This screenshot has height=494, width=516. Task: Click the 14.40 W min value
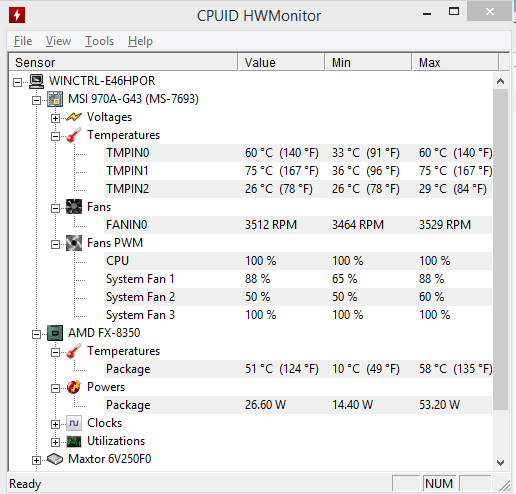coord(352,405)
